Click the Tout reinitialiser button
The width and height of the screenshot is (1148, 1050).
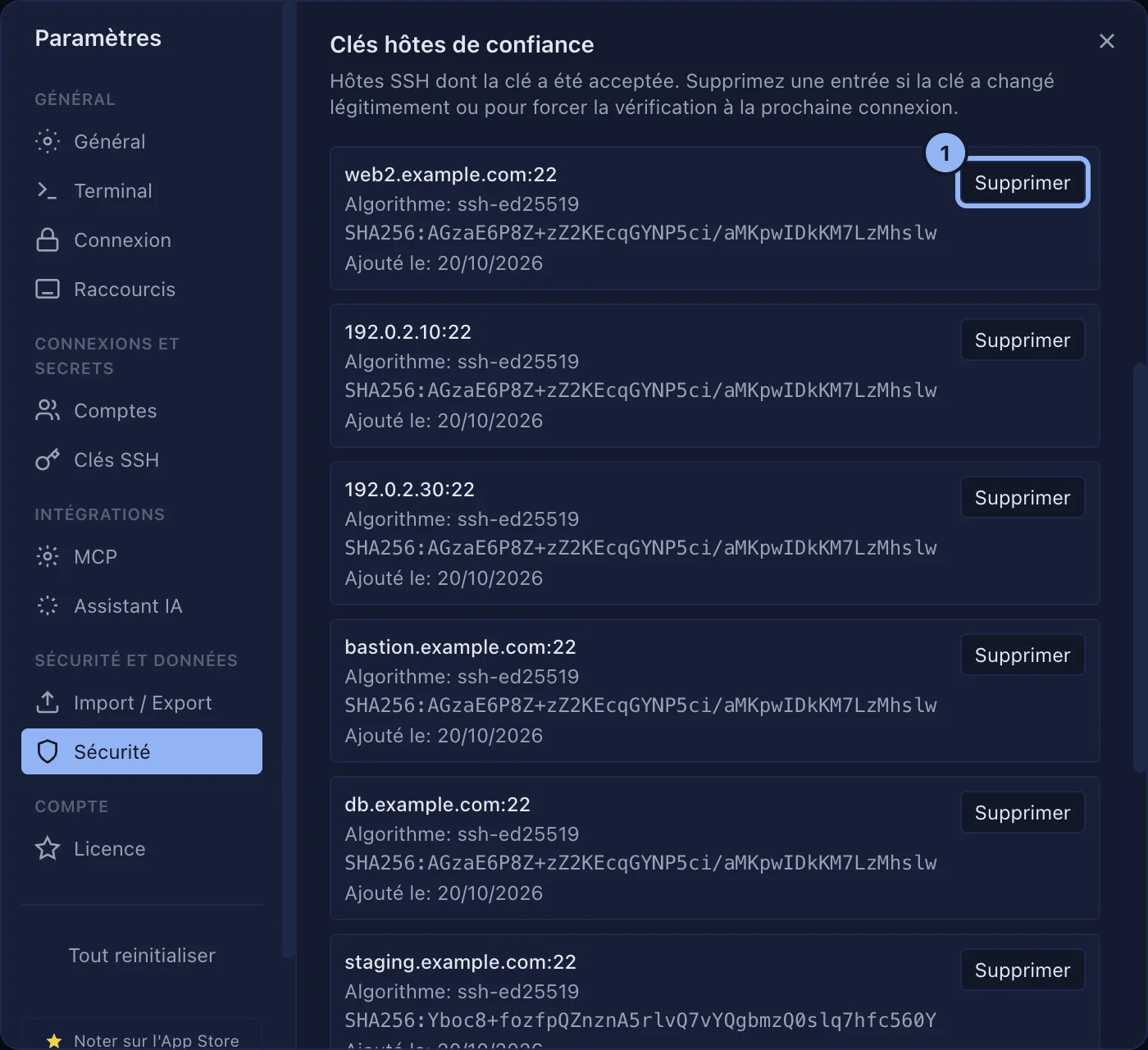142,955
